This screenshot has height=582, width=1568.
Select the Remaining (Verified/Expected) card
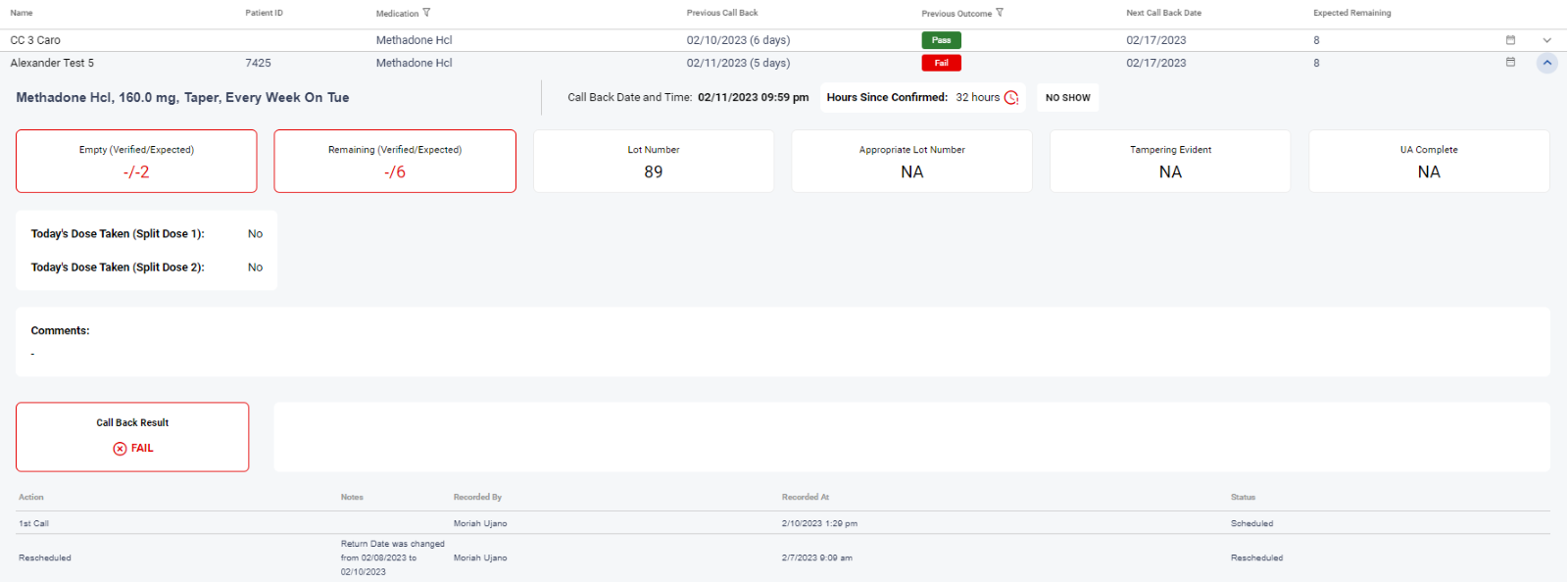[x=395, y=162]
